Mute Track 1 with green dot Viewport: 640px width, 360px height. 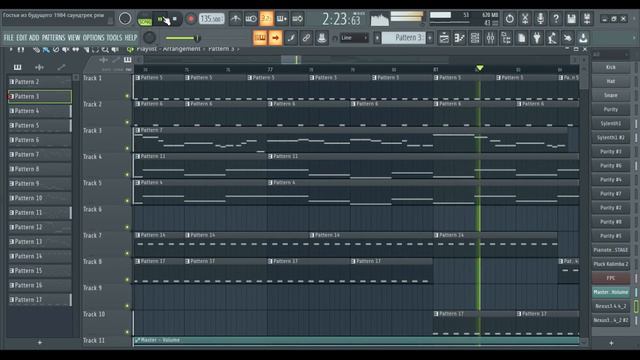(x=127, y=96)
